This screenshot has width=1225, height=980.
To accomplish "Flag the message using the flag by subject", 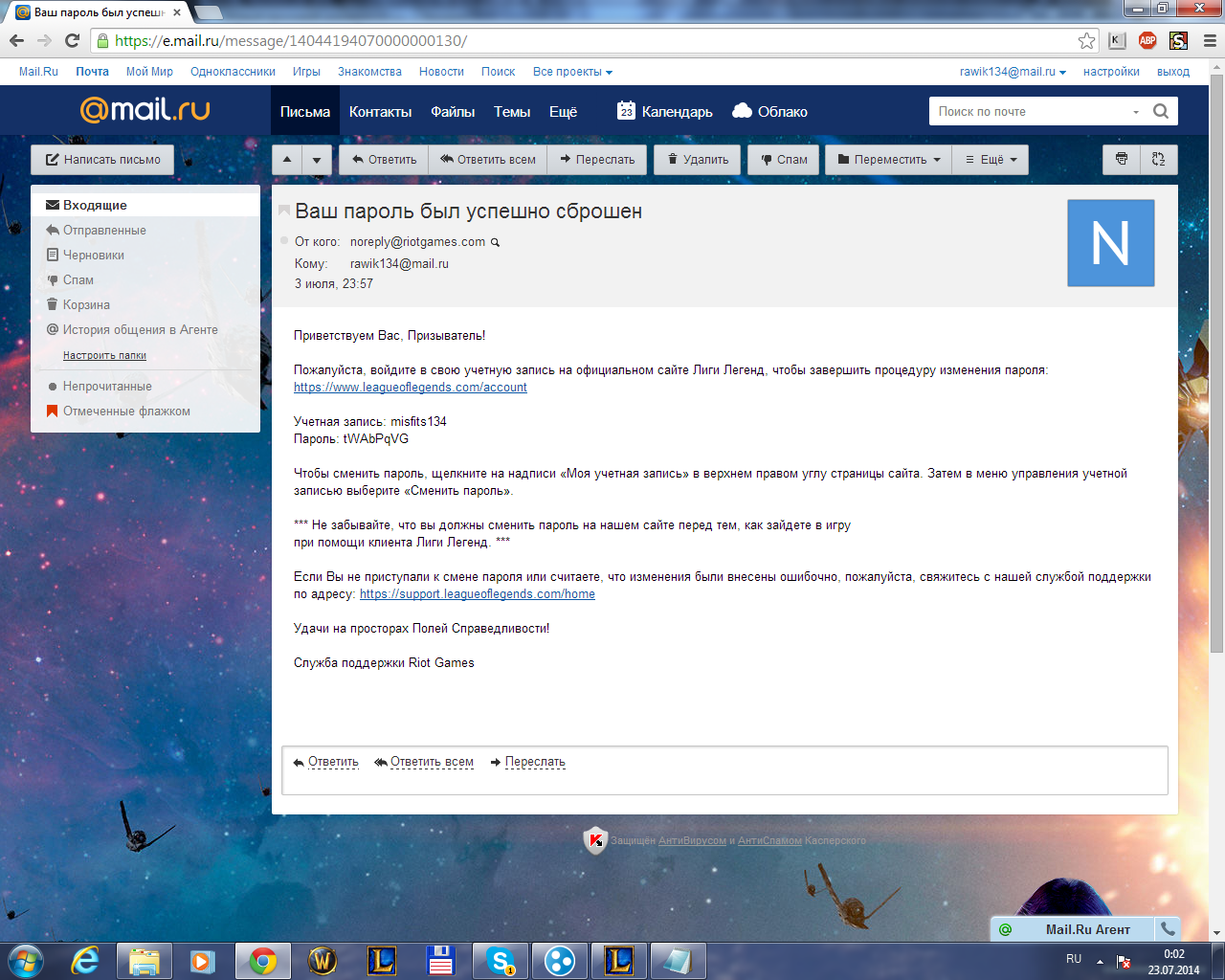I will 284,211.
